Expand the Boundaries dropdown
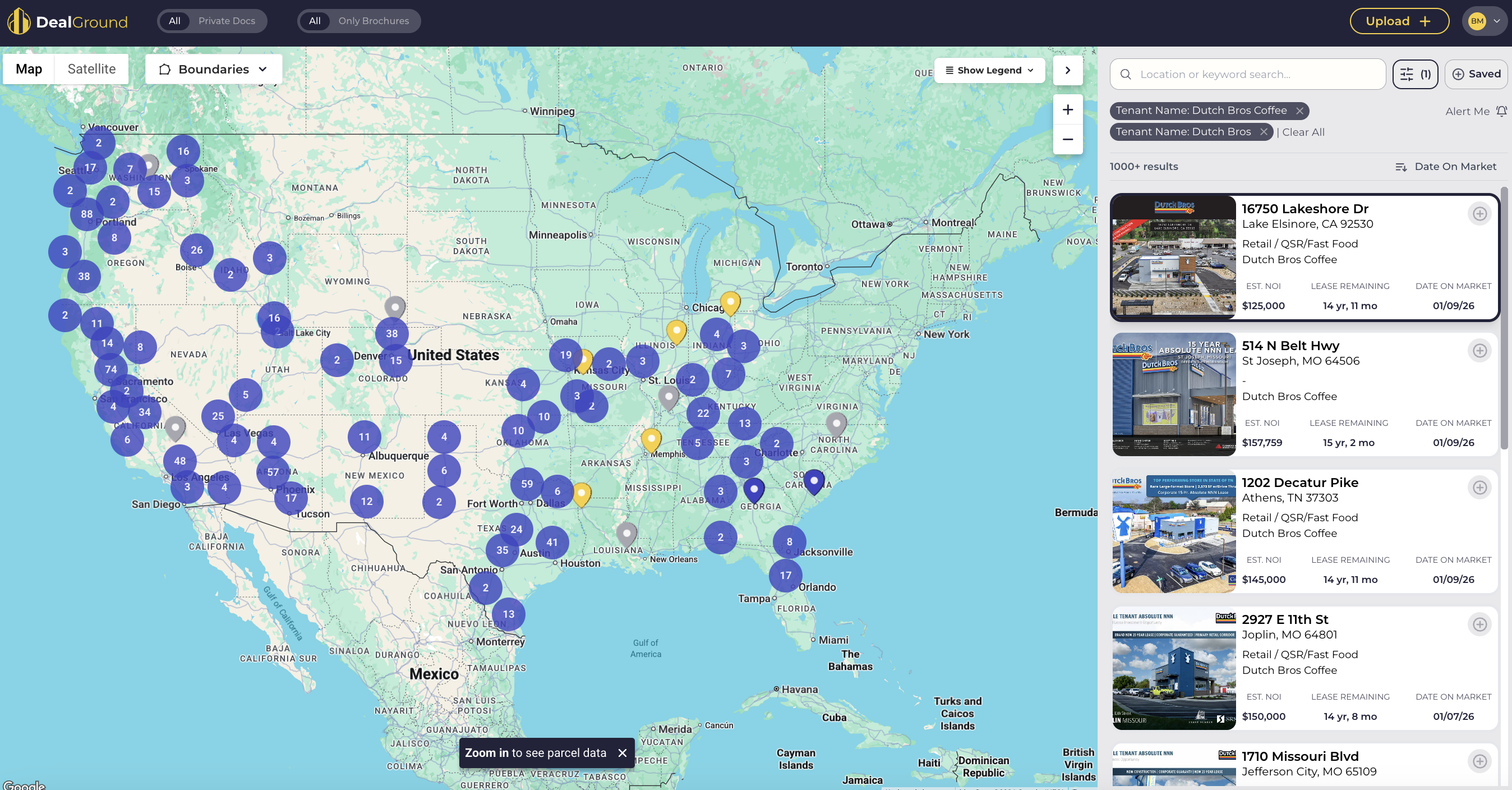The width and height of the screenshot is (1512, 790). tap(214, 70)
